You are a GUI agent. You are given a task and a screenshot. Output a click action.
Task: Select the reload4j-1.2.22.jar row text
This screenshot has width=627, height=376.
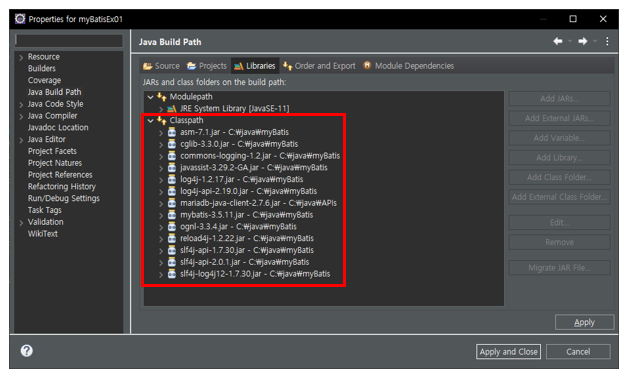tap(247, 238)
